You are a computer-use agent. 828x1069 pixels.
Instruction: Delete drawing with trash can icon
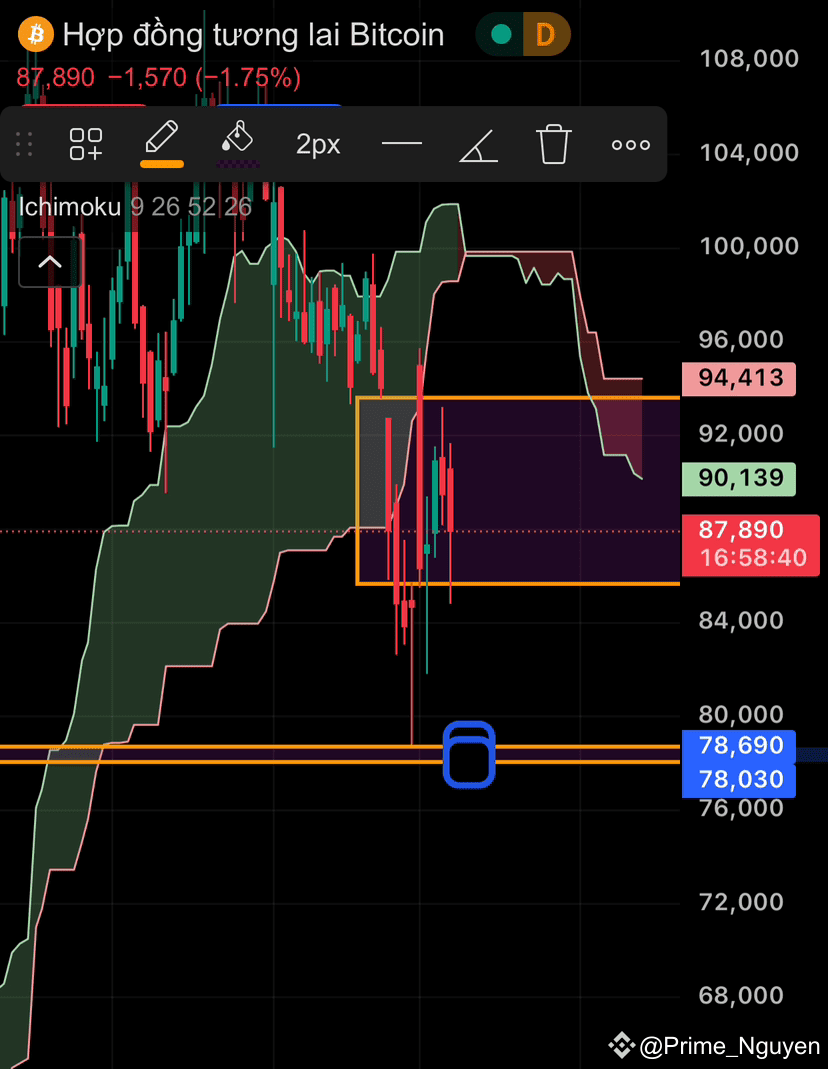(x=553, y=144)
